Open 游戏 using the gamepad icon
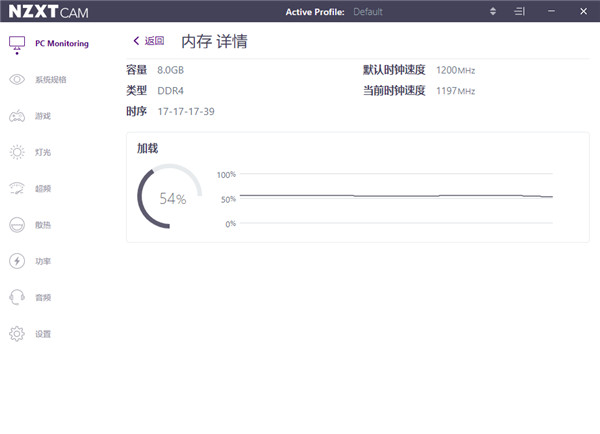Image resolution: width=600 pixels, height=434 pixels. coord(17,116)
